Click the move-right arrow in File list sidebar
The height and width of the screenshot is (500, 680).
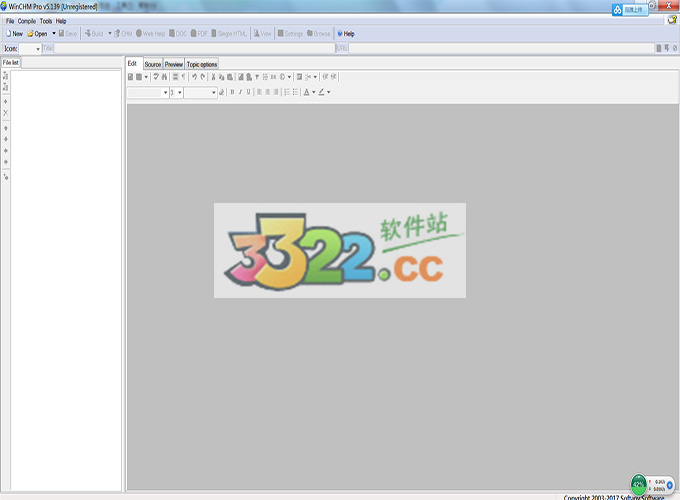[6, 162]
